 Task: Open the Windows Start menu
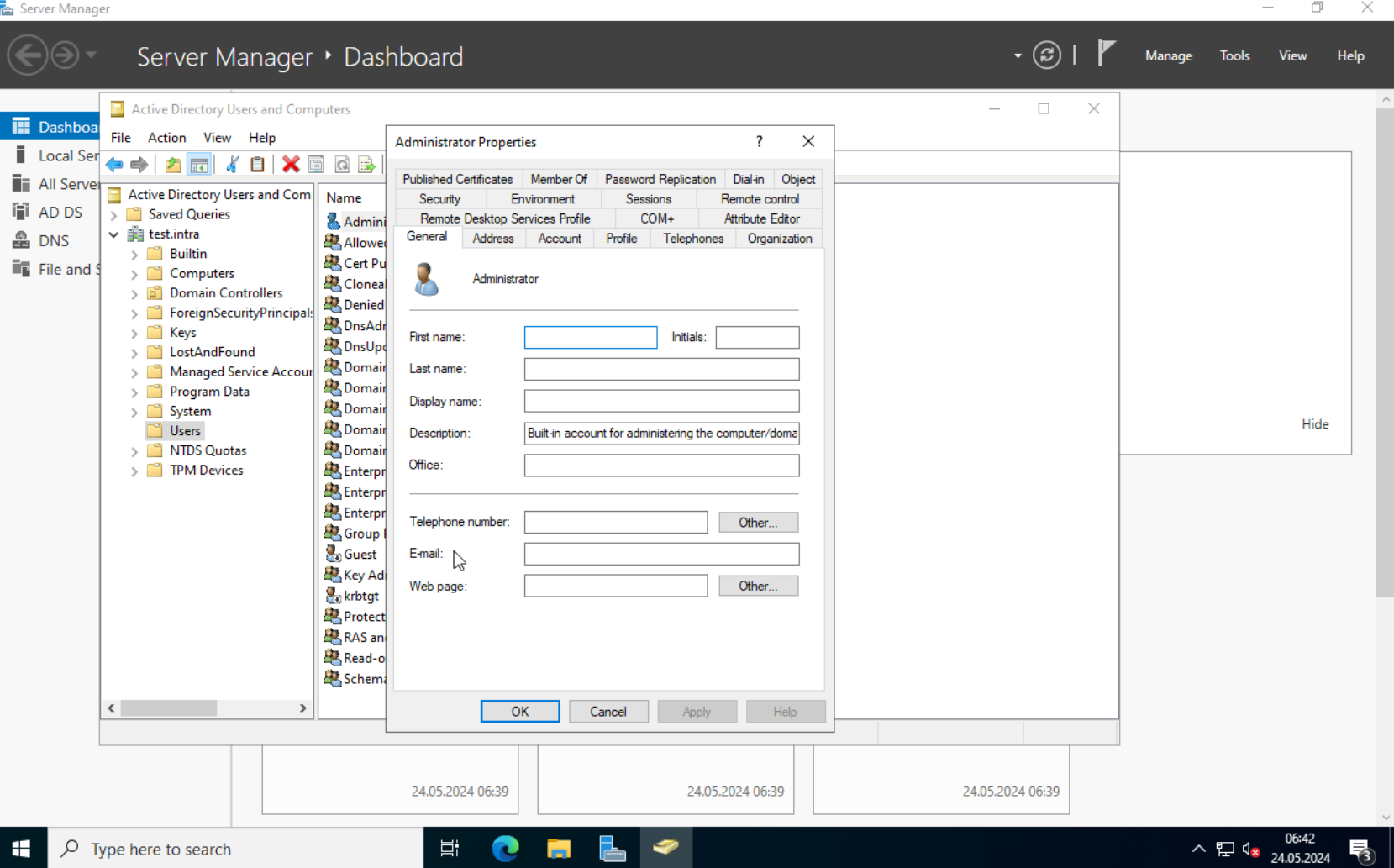(22, 849)
